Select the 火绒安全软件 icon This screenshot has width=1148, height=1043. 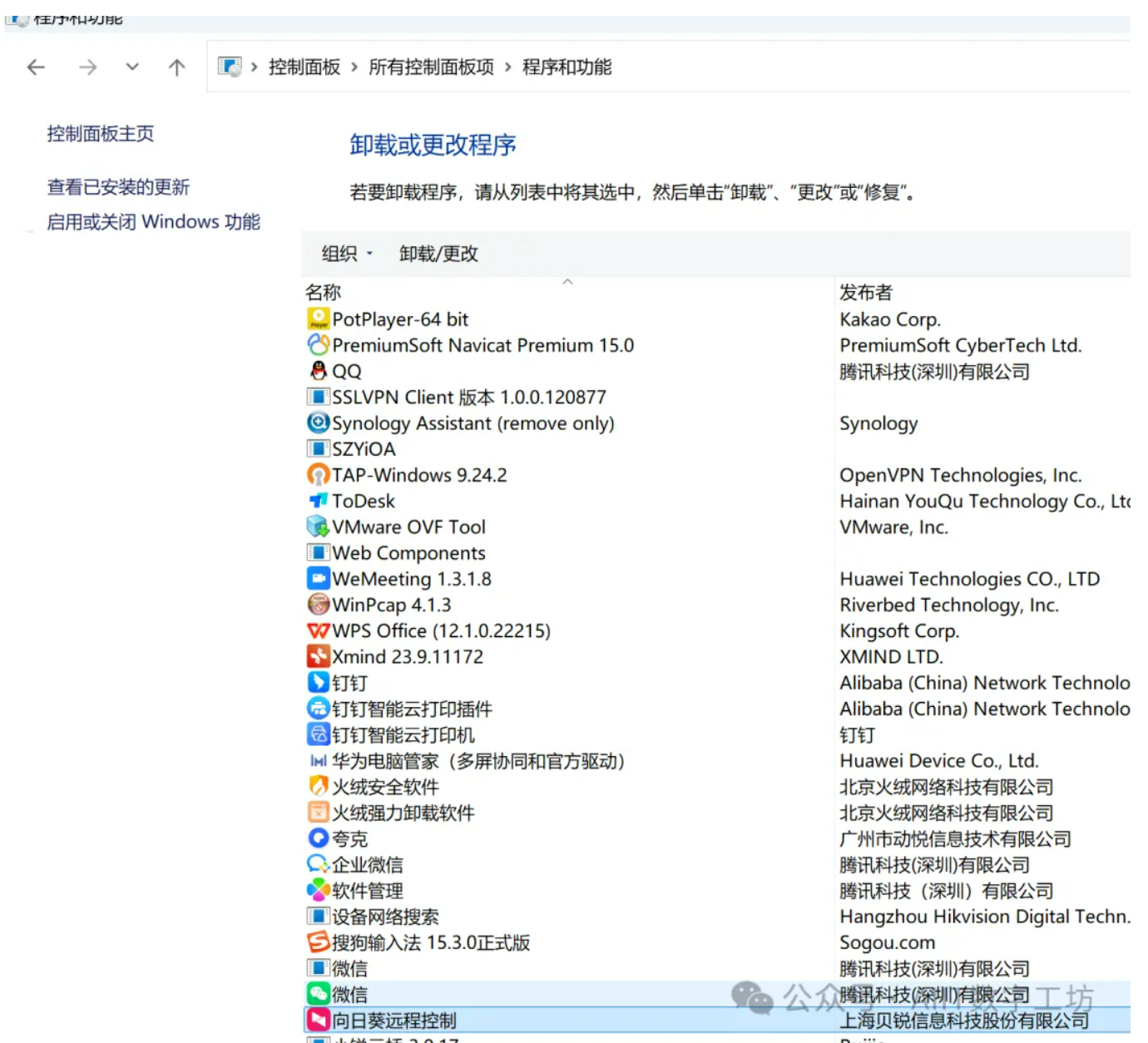[318, 787]
